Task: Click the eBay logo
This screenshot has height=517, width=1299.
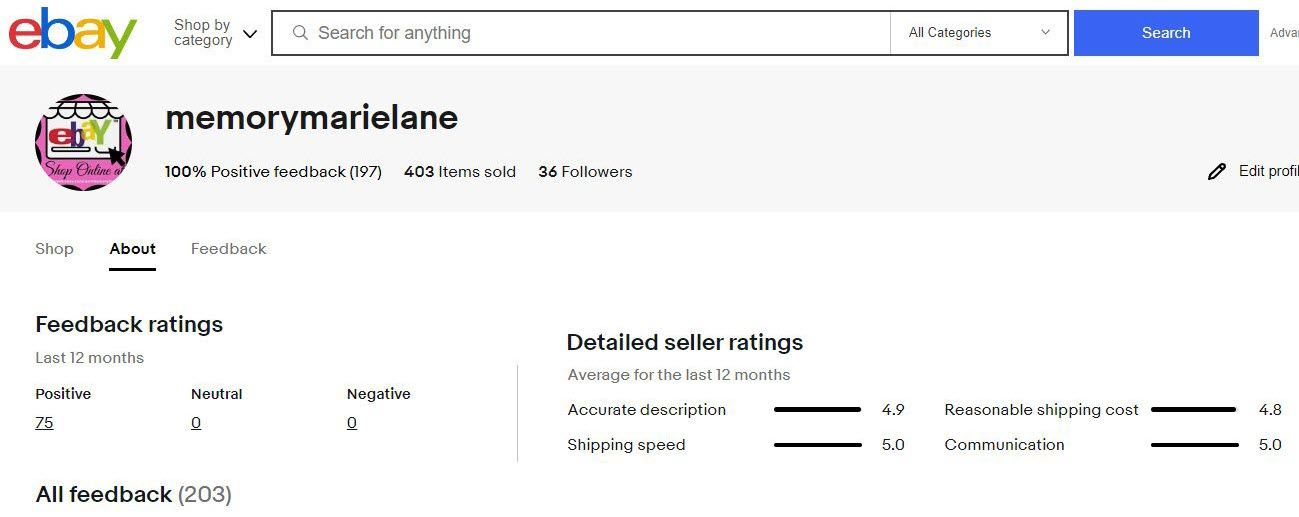Action: coord(72,33)
